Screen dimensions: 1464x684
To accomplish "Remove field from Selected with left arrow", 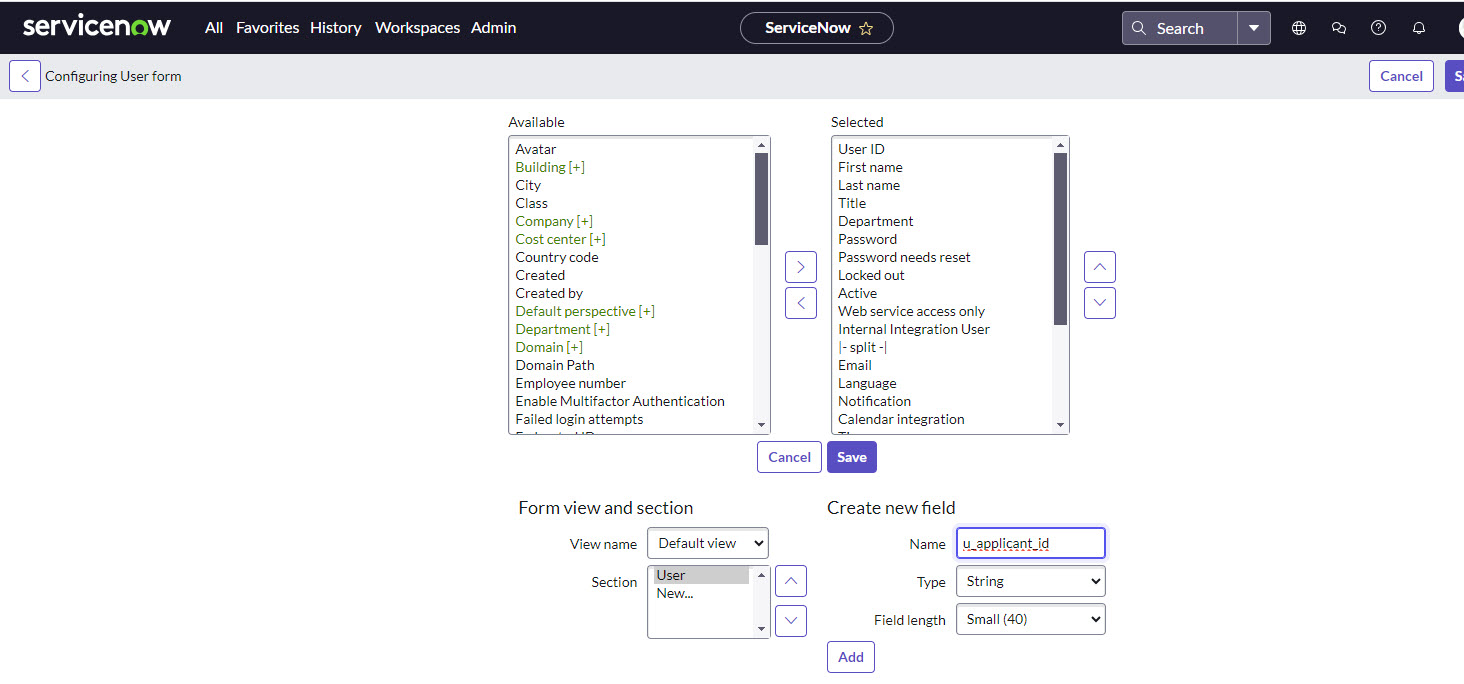I will click(x=801, y=302).
